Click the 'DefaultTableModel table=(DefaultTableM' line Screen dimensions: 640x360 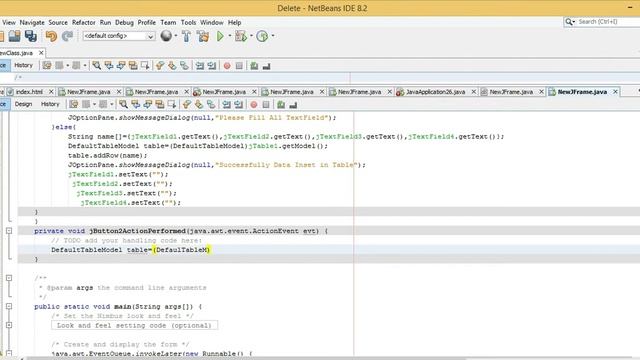130,250
